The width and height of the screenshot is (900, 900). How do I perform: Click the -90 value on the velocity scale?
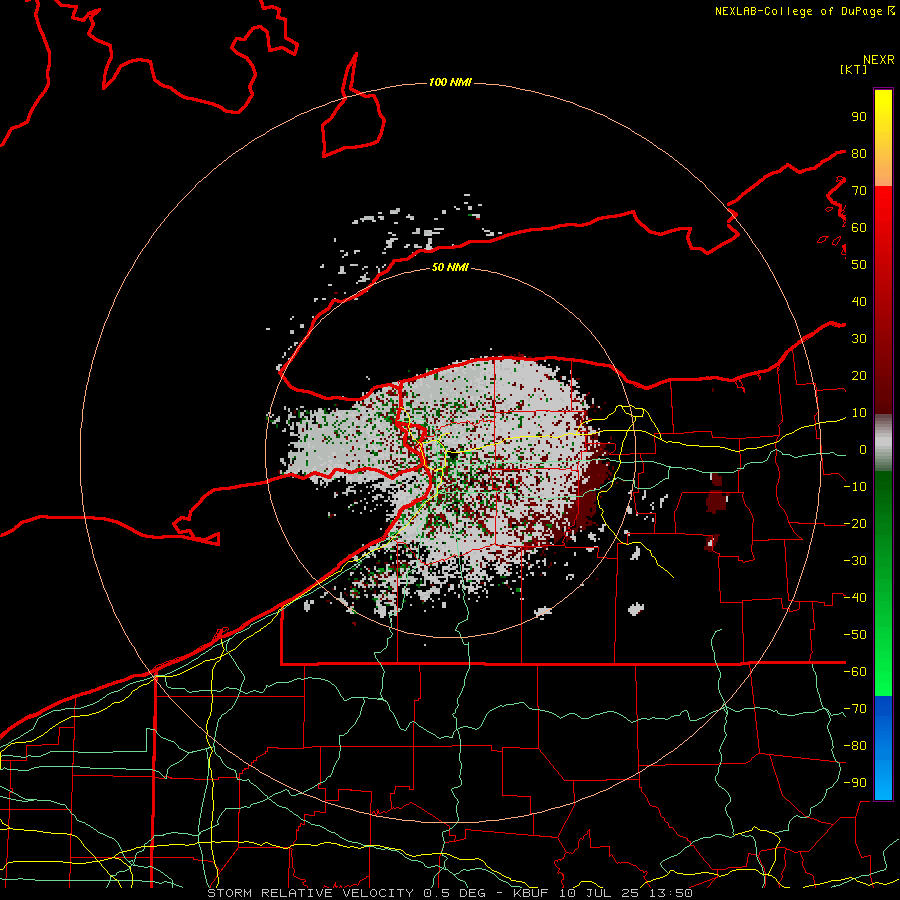[x=855, y=783]
